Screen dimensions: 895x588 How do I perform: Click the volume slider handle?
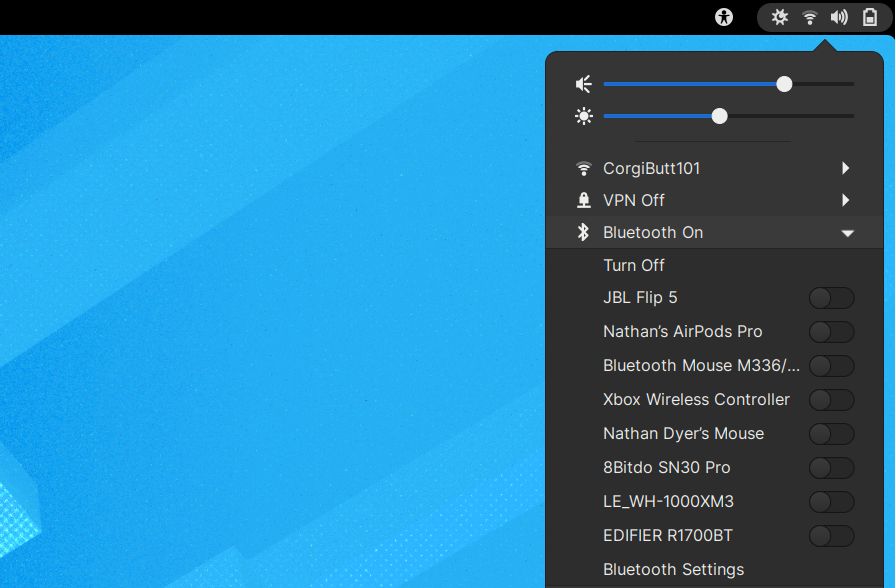pos(784,84)
